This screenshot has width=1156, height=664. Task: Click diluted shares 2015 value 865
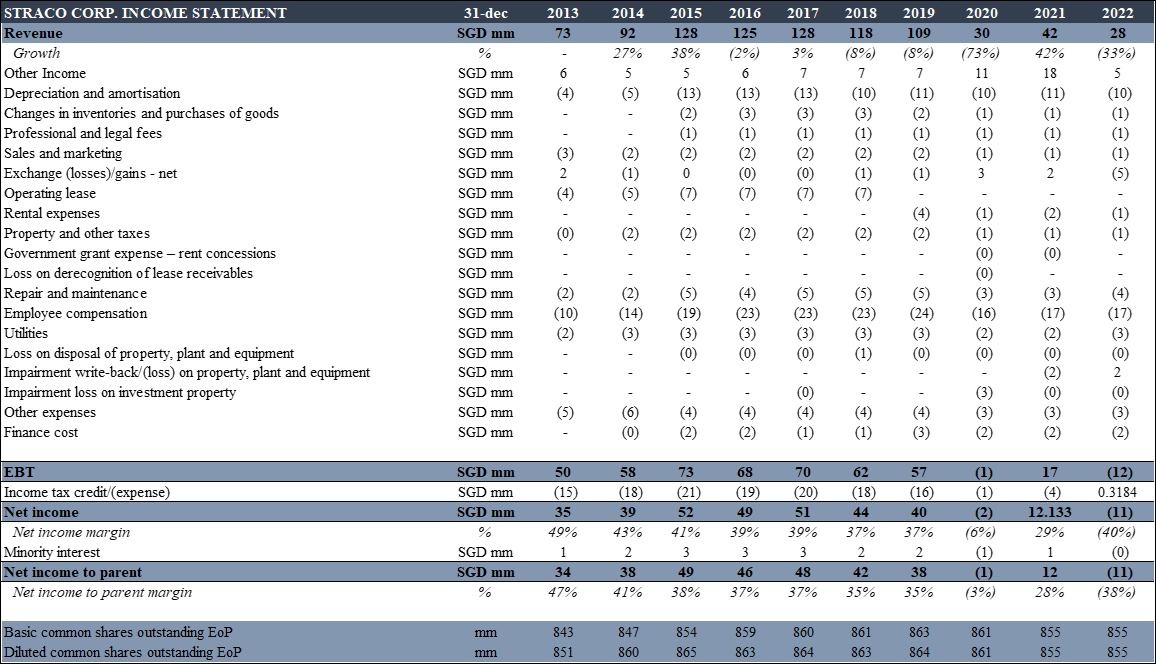click(x=685, y=651)
